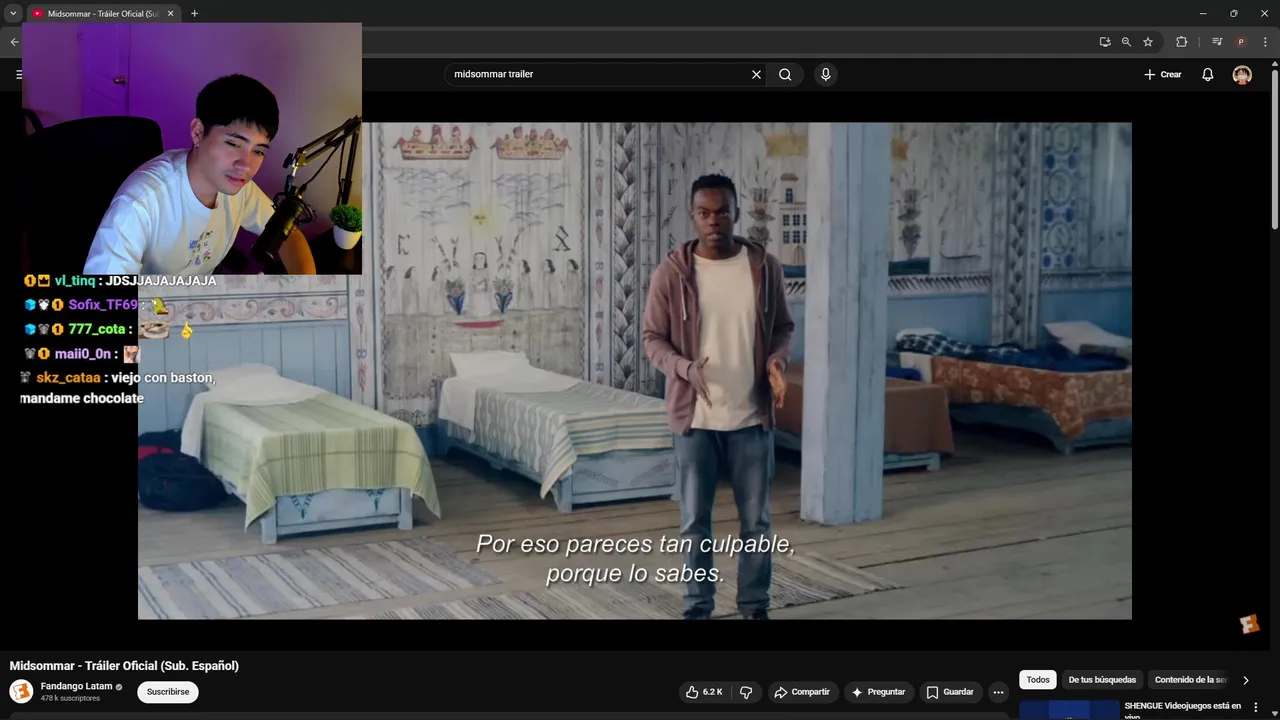Show more chips with the right chevron
The height and width of the screenshot is (720, 1280).
(x=1245, y=680)
